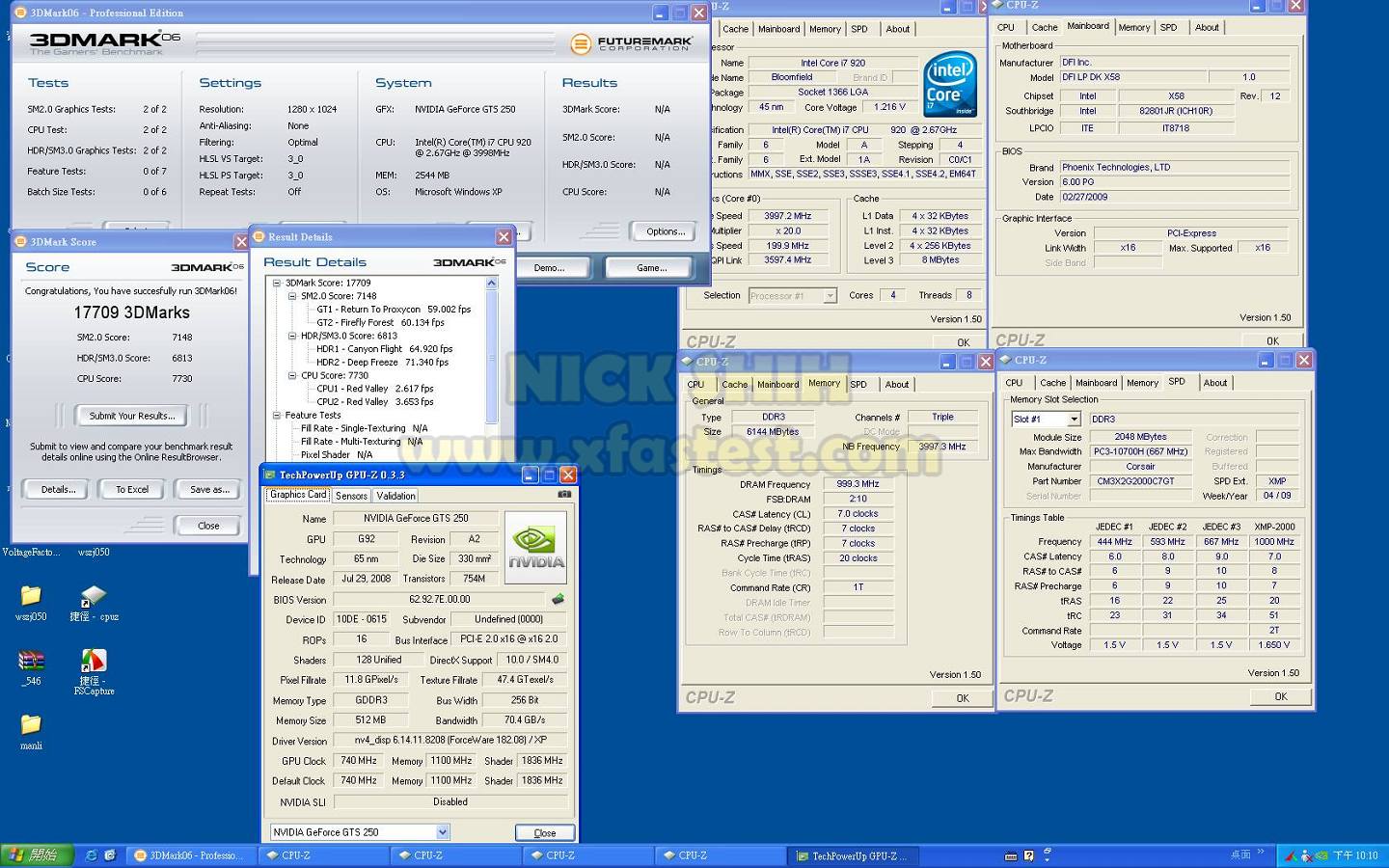This screenshot has height=868, width=1389.
Task: Click the GPU-Z screenshot camera icon
Action: (564, 494)
